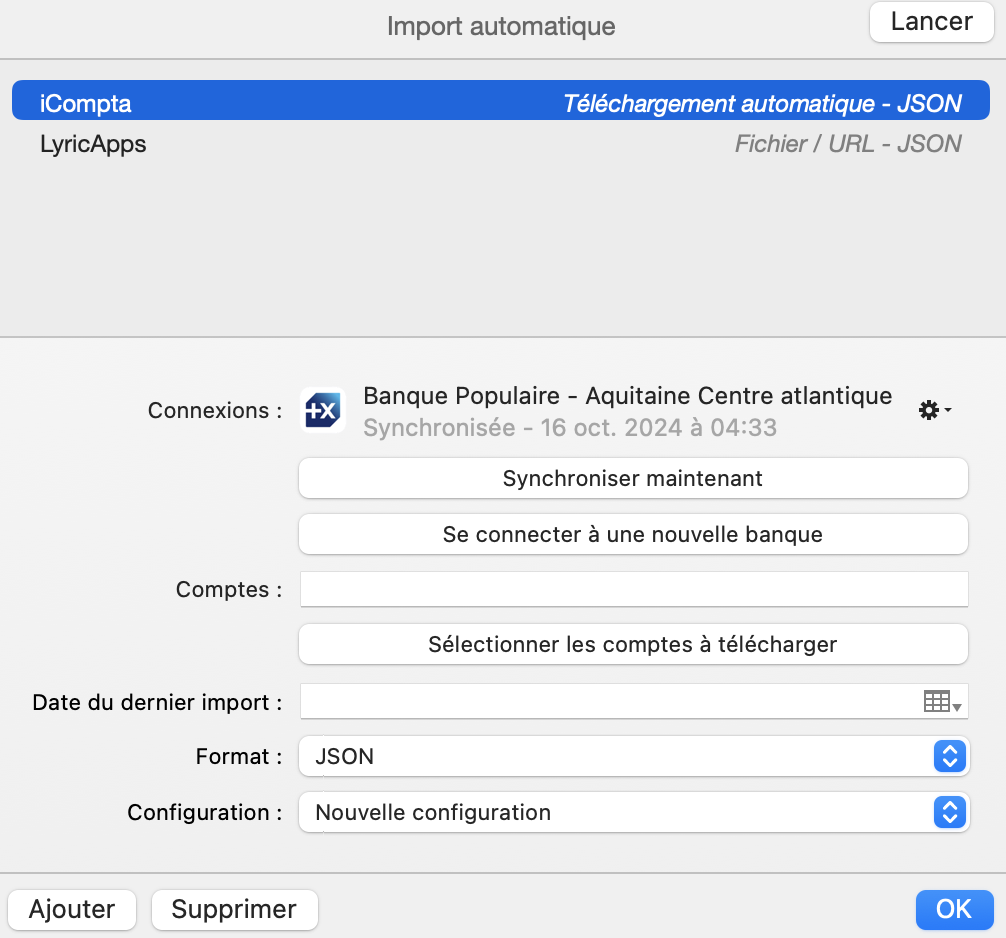This screenshot has height=938, width=1006.
Task: Click Se connecter à une nouvelle banque
Action: click(x=633, y=534)
